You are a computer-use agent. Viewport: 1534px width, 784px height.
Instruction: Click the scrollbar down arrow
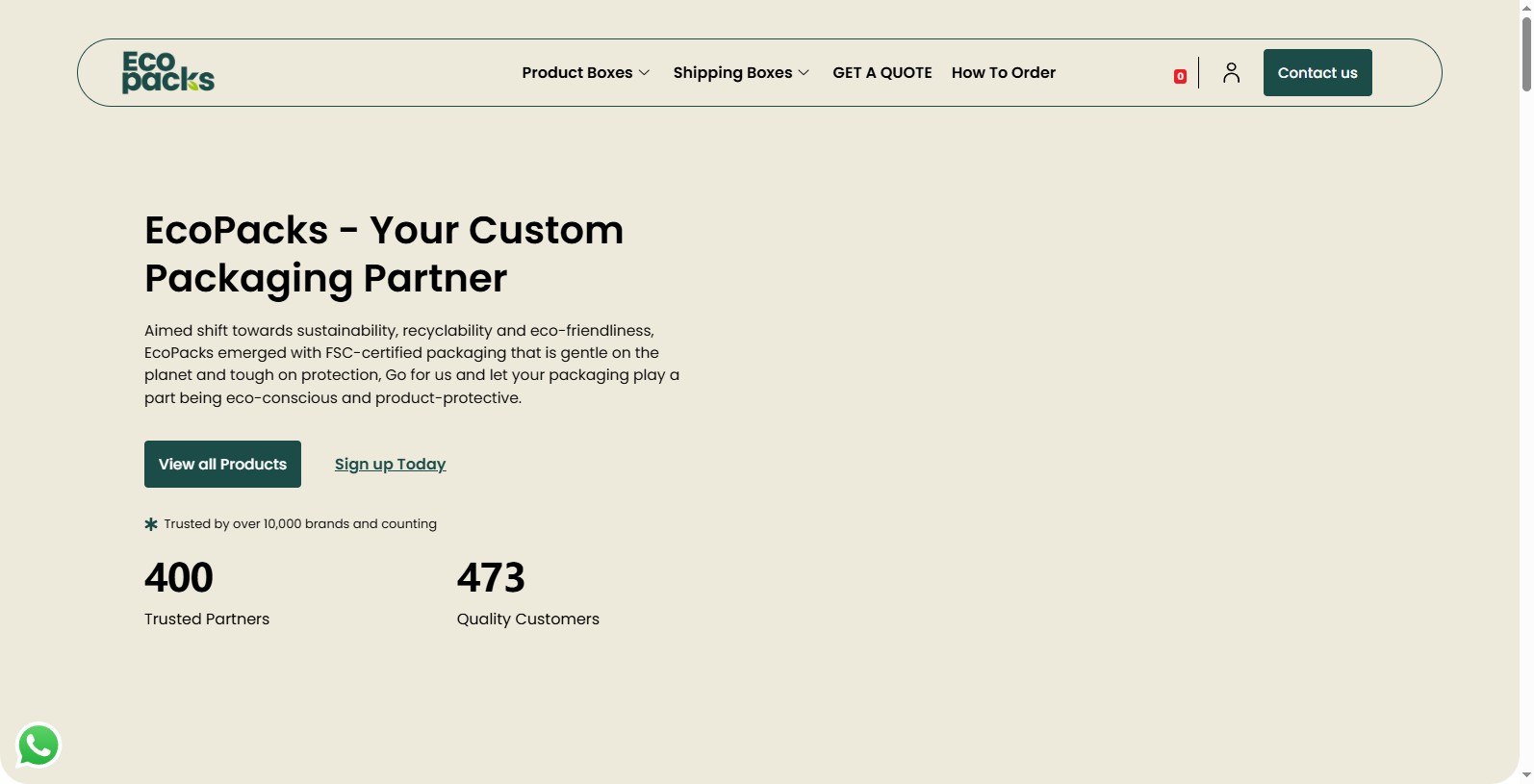1526,775
